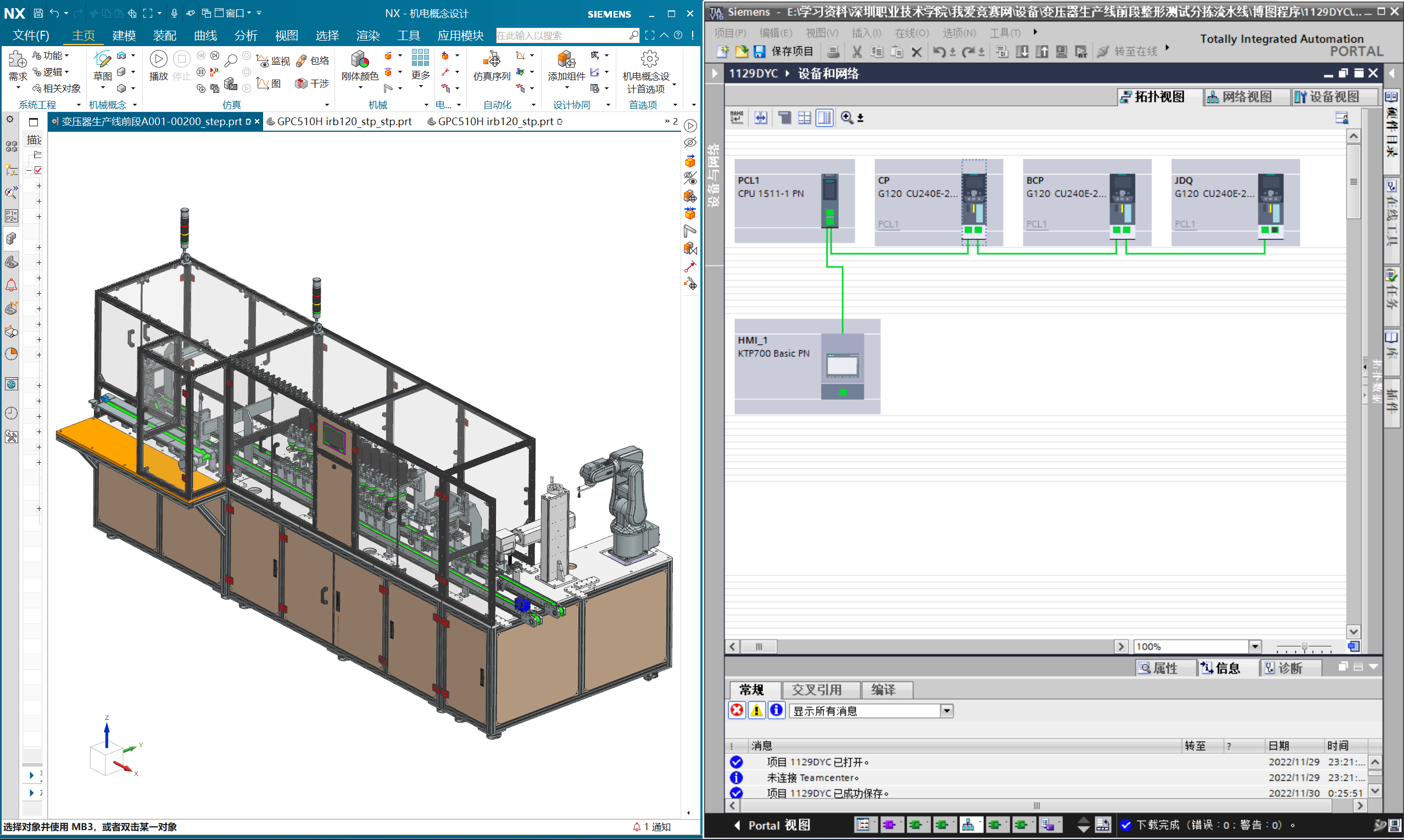Toggle the TIA table split view button
Viewport: 1404px width, 840px height.
[x=824, y=117]
